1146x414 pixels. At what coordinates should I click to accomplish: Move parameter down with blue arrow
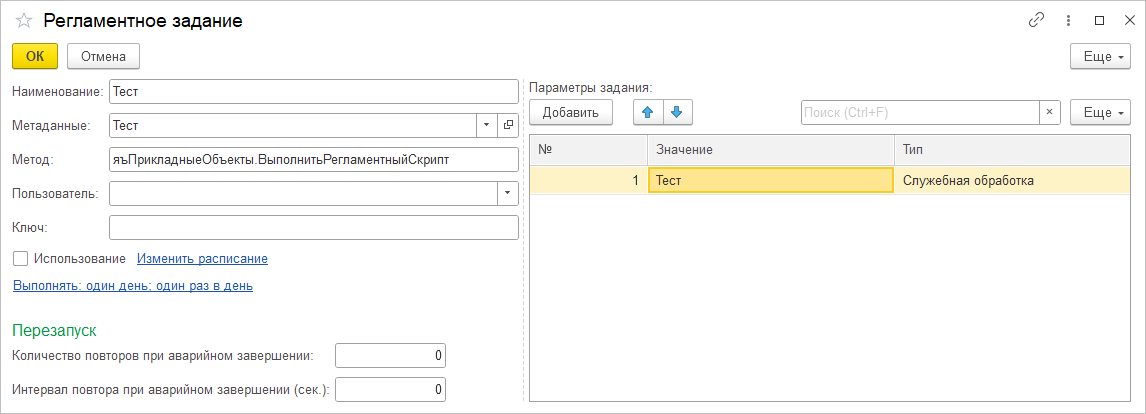676,112
